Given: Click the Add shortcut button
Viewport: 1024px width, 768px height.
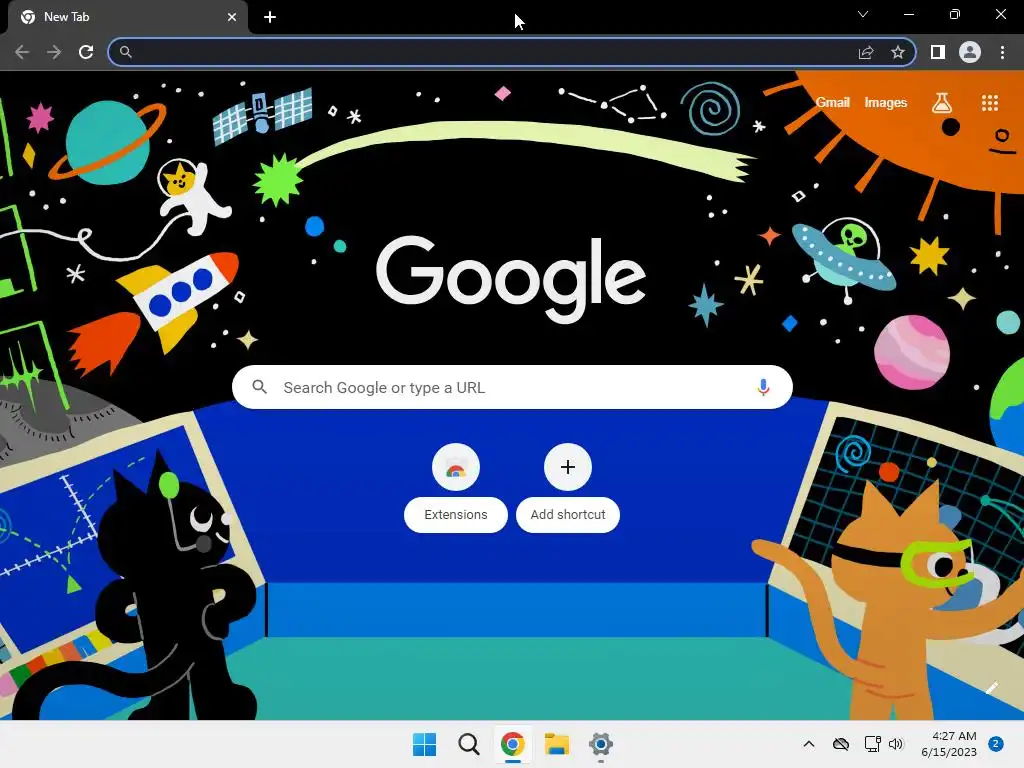Looking at the screenshot, I should pyautogui.click(x=568, y=488).
